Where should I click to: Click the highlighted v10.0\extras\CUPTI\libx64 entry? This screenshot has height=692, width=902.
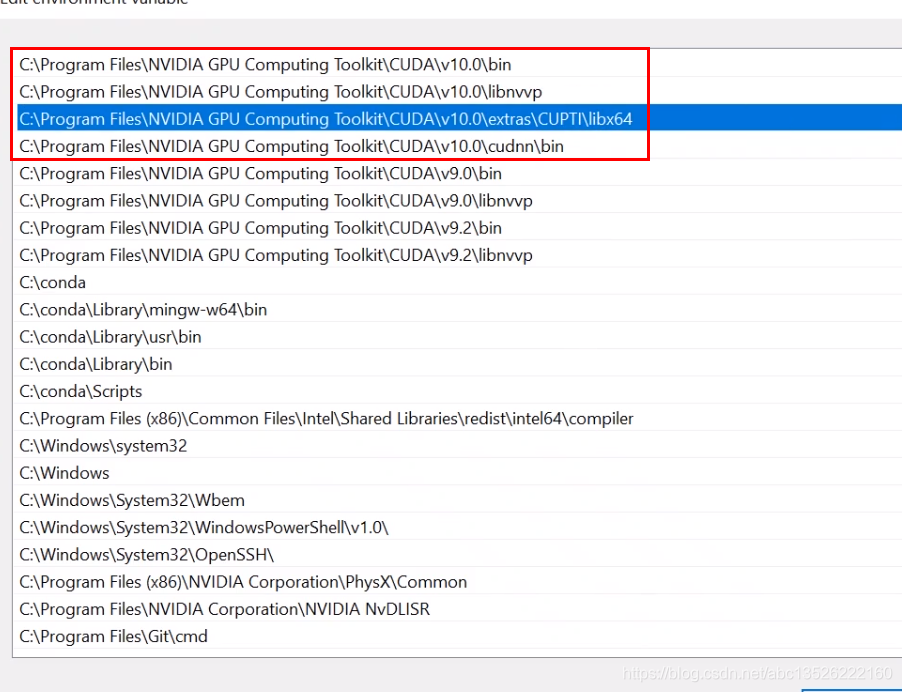[x=459, y=118]
